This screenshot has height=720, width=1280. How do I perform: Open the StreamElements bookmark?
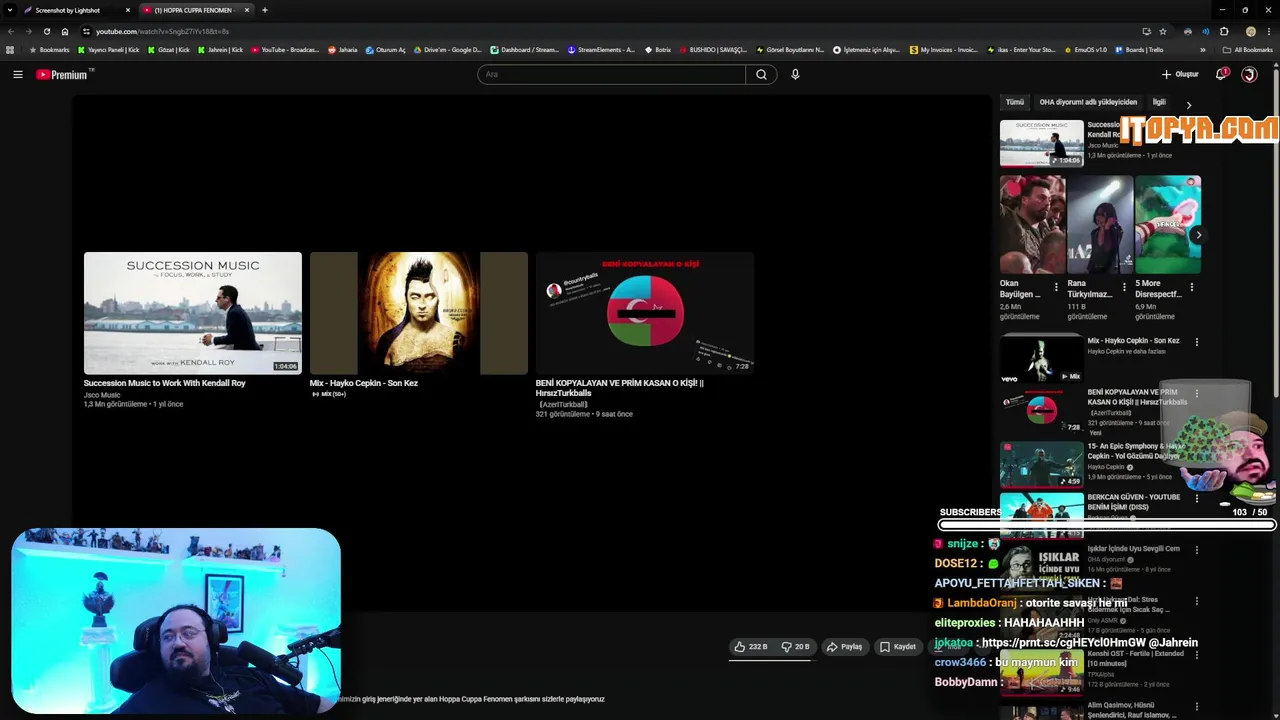(x=601, y=49)
